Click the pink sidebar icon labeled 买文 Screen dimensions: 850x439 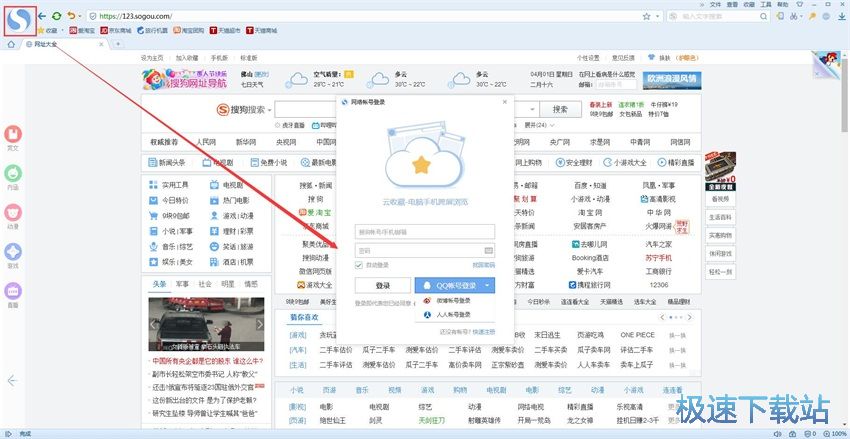tap(13, 134)
